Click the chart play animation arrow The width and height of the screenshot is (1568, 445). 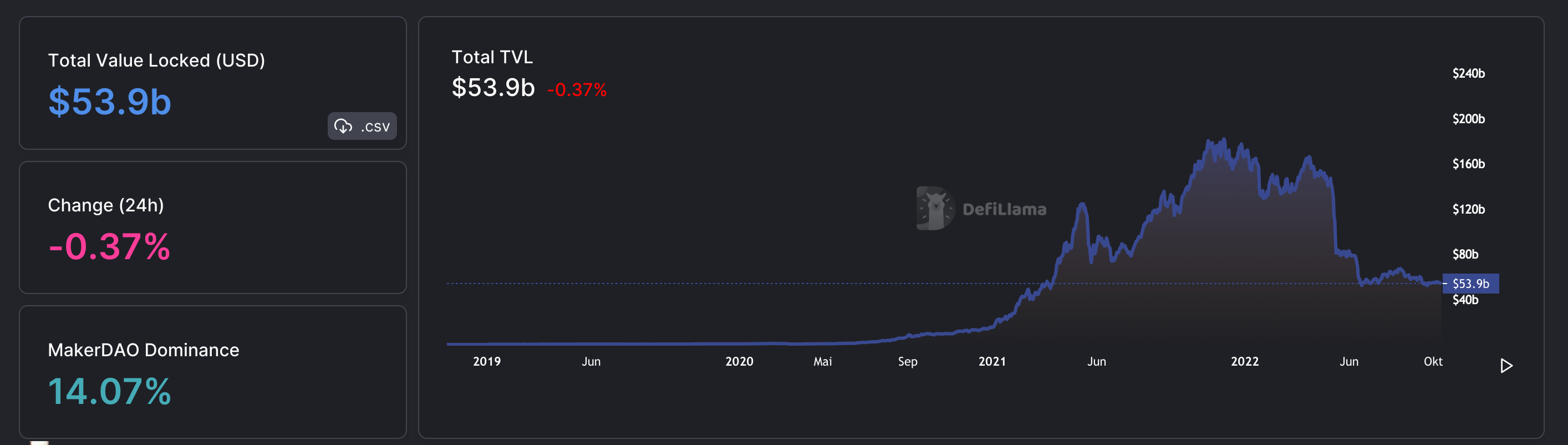click(x=1506, y=365)
